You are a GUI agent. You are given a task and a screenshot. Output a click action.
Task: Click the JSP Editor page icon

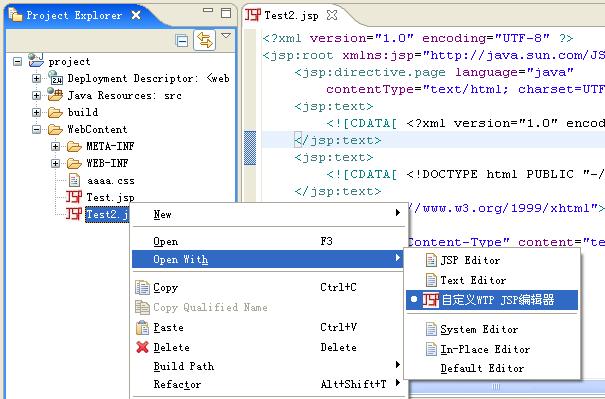[431, 260]
